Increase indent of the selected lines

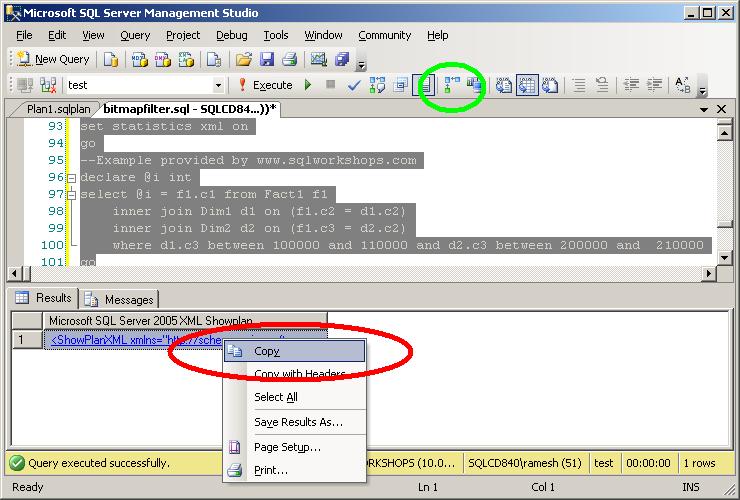(x=654, y=85)
